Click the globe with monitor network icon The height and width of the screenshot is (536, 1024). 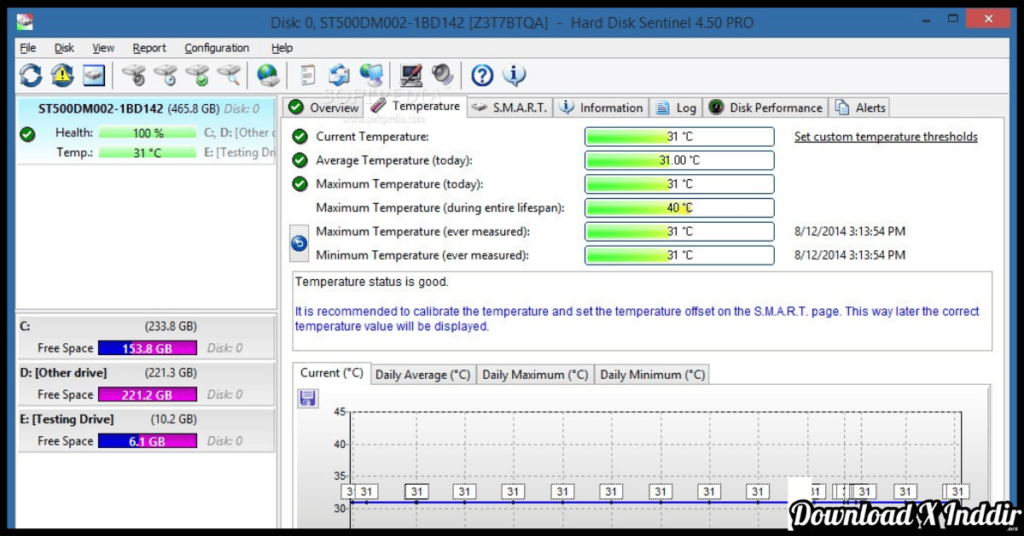tap(371, 75)
